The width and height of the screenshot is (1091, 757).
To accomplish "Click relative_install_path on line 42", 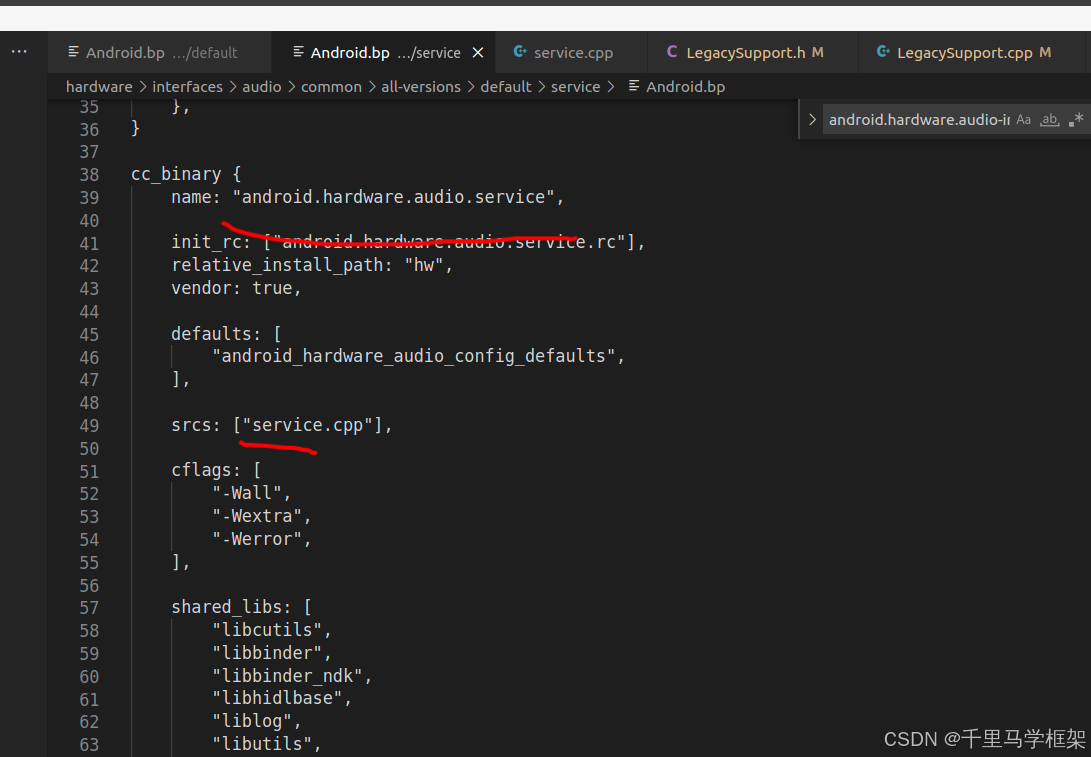I will tap(278, 265).
